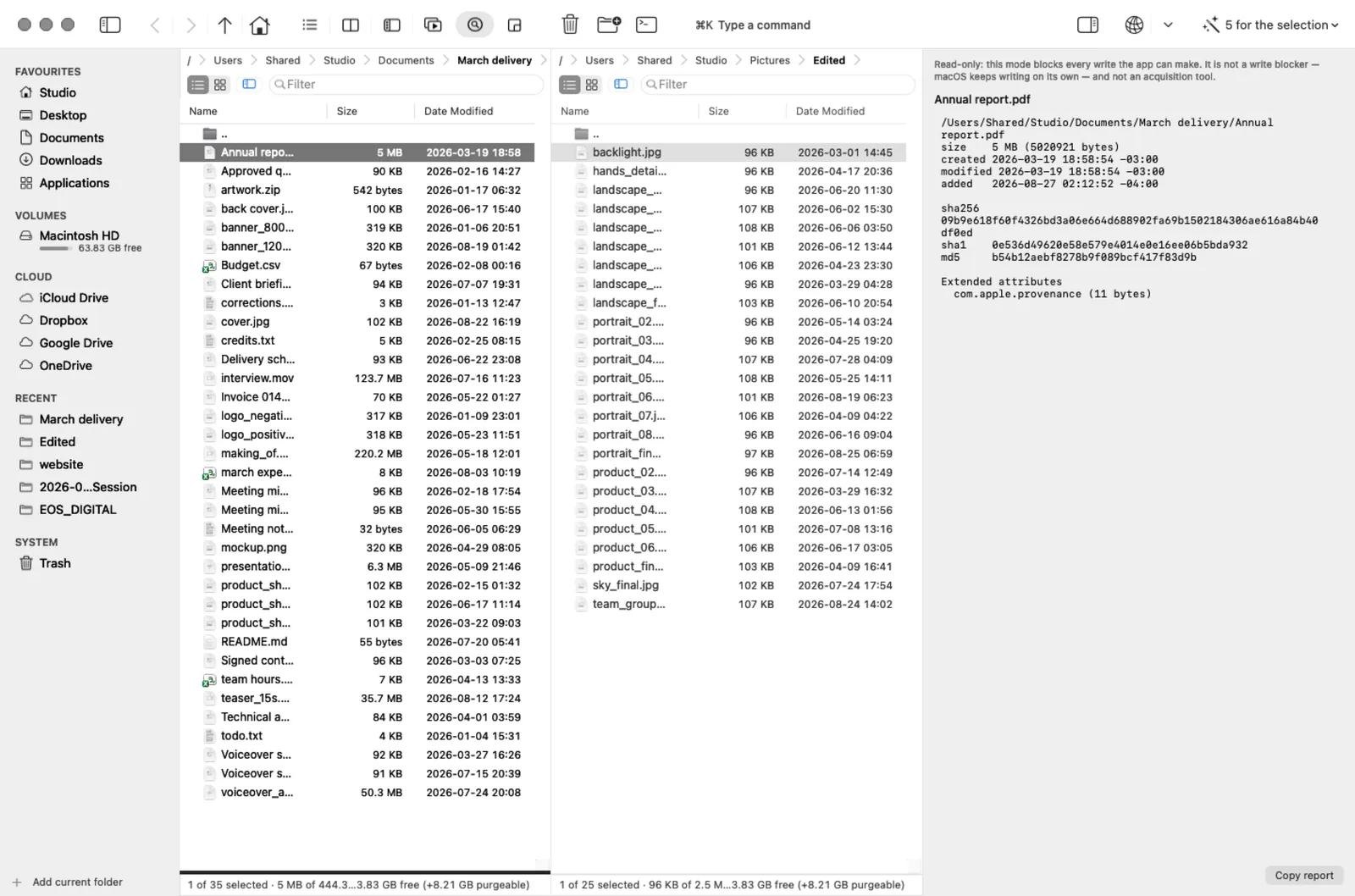
Task: Click Copy report button
Action: point(1303,876)
